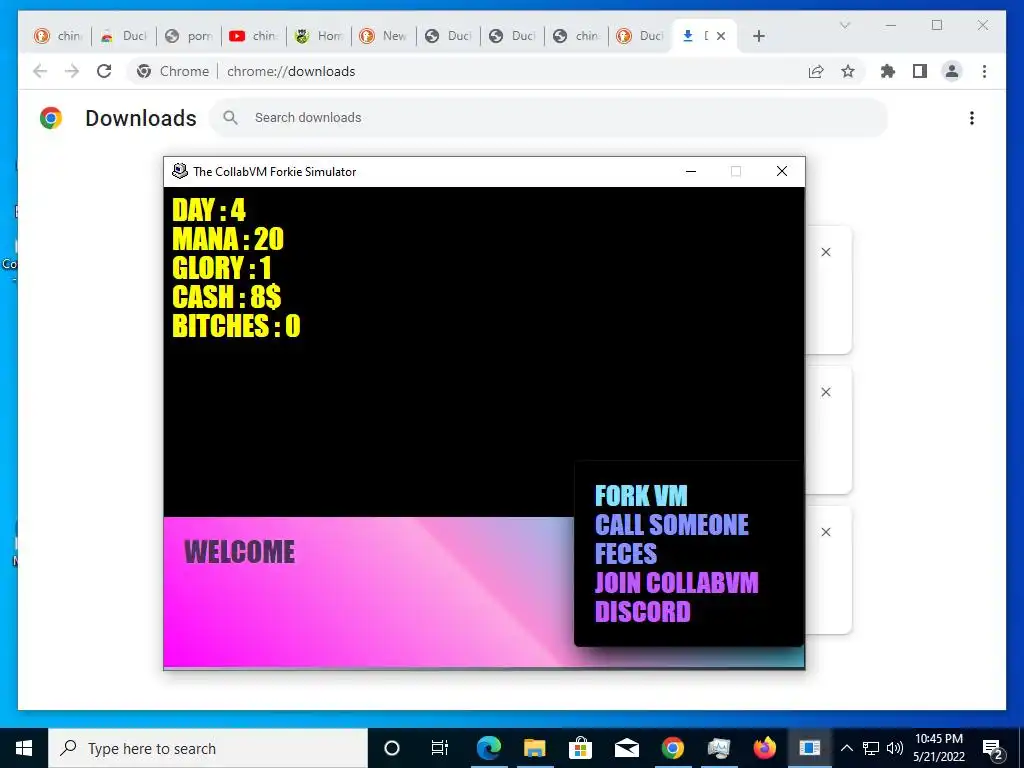Switch to Chrome via its taskbar icon

tap(673, 748)
